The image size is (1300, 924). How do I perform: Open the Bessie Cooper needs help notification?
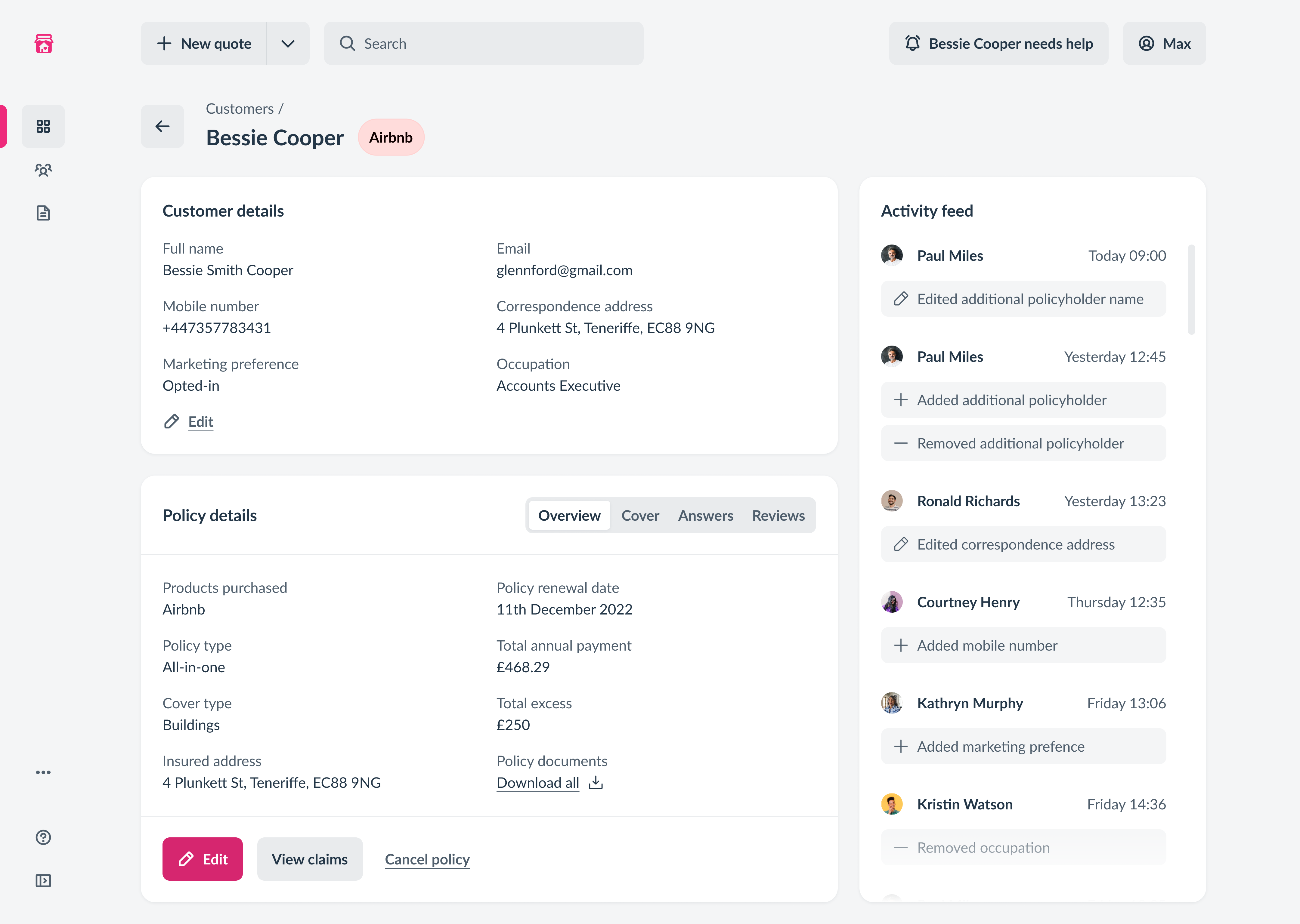coord(998,43)
